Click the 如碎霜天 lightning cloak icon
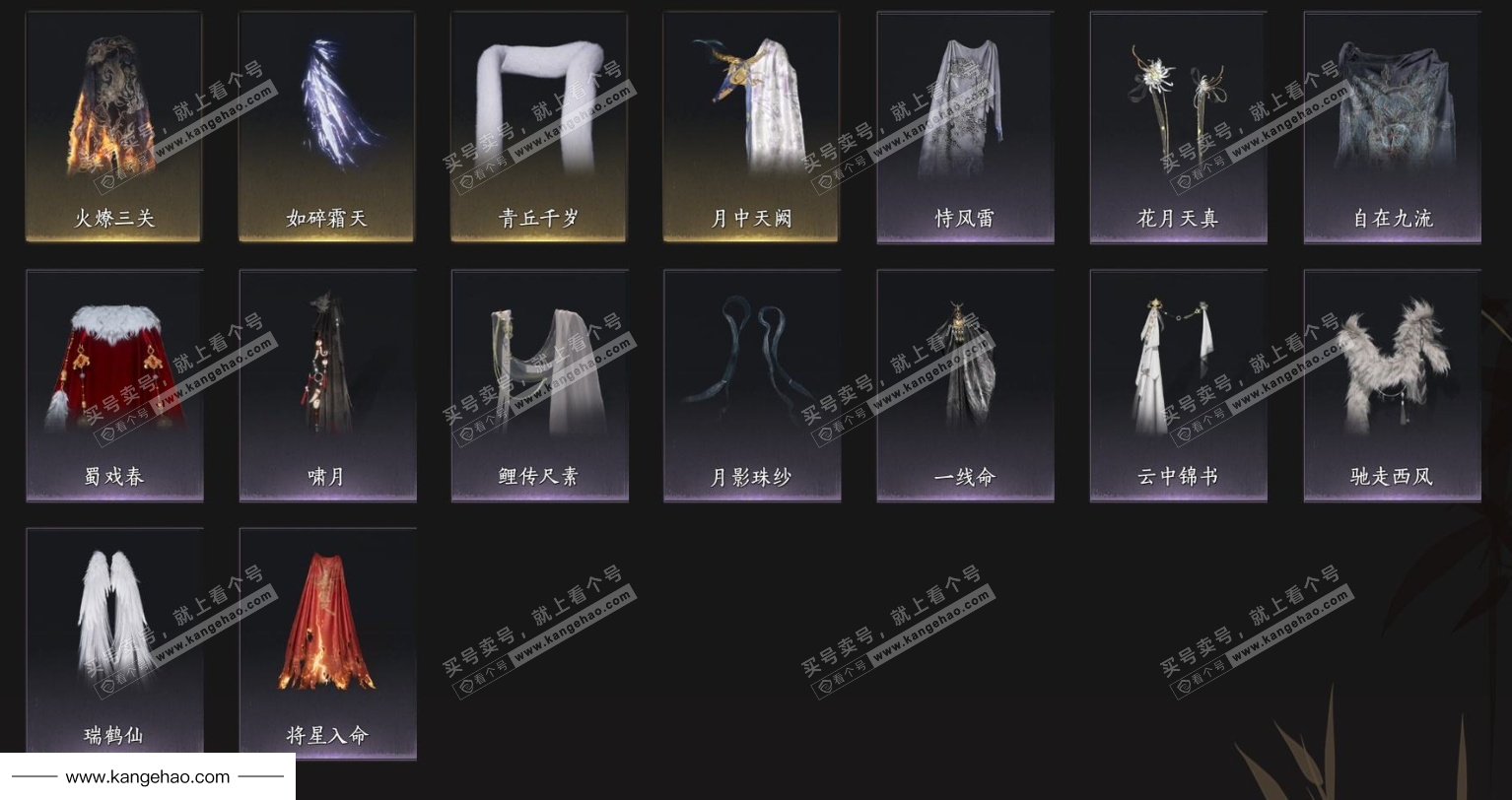This screenshot has height=800, width=1512. 326,126
